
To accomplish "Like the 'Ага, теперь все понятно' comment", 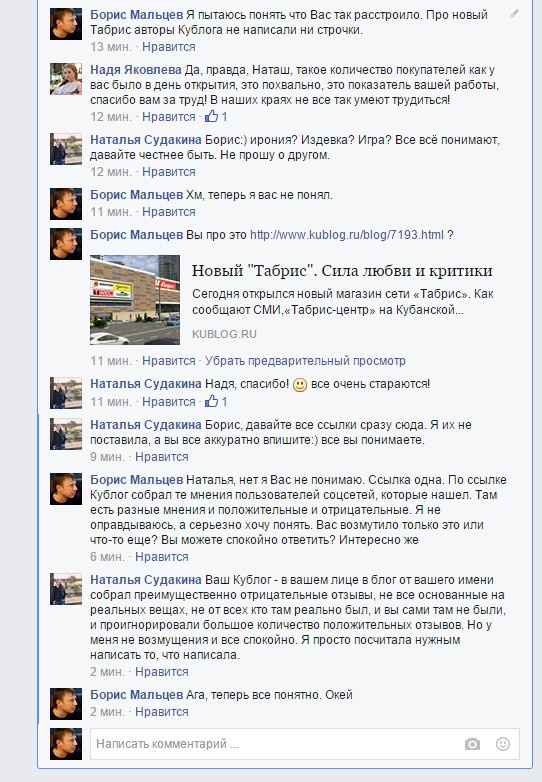I will (162, 712).
